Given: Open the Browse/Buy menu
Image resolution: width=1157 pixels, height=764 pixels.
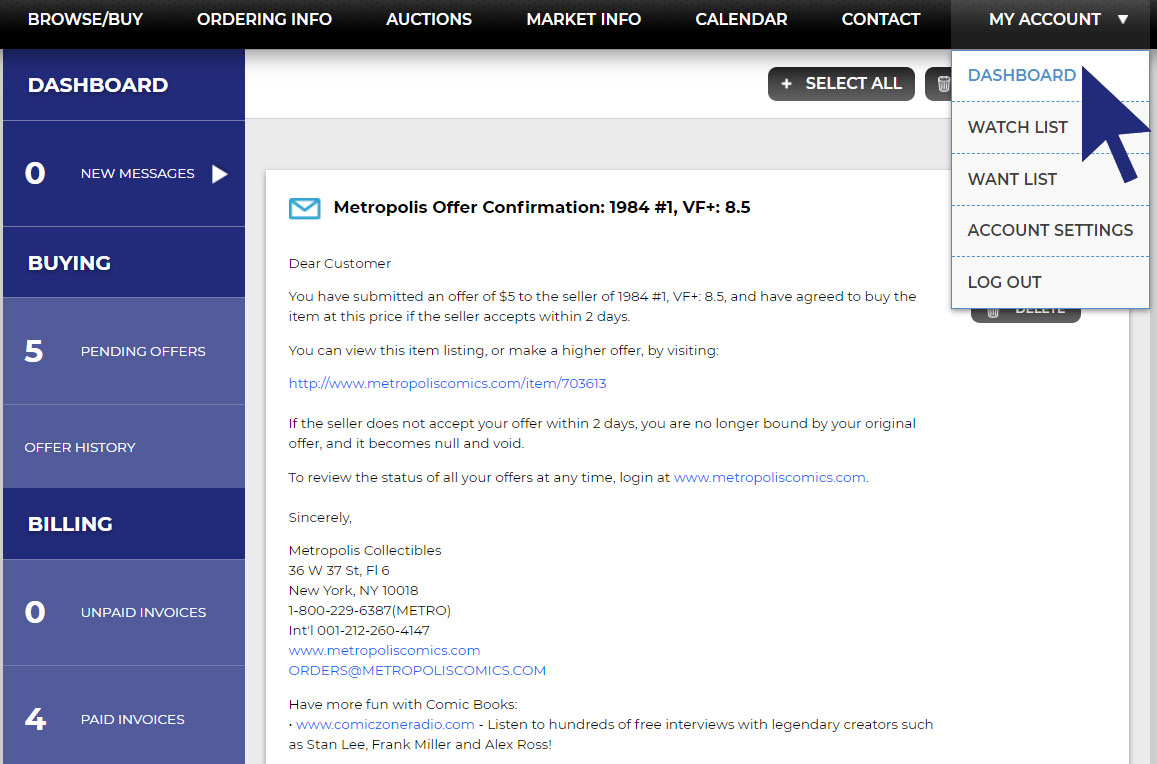Looking at the screenshot, I should click(86, 19).
